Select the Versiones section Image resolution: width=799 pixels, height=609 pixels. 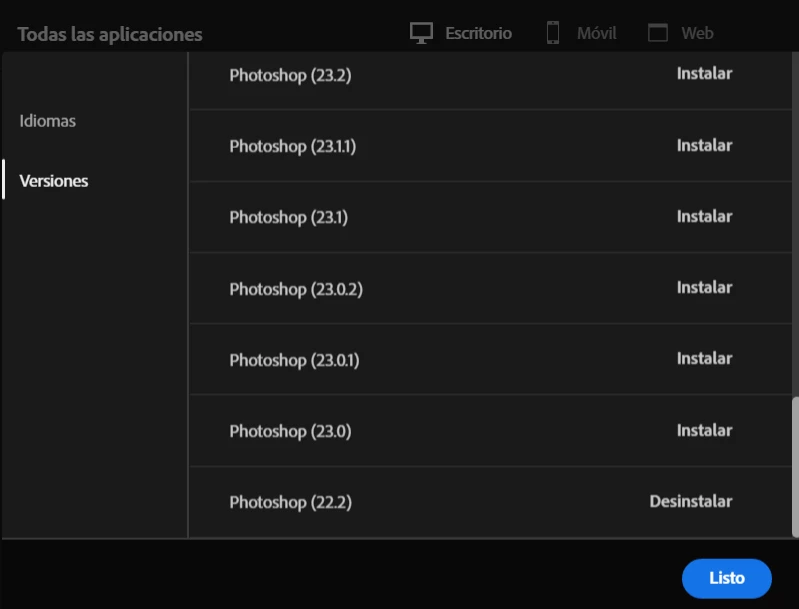coord(54,181)
